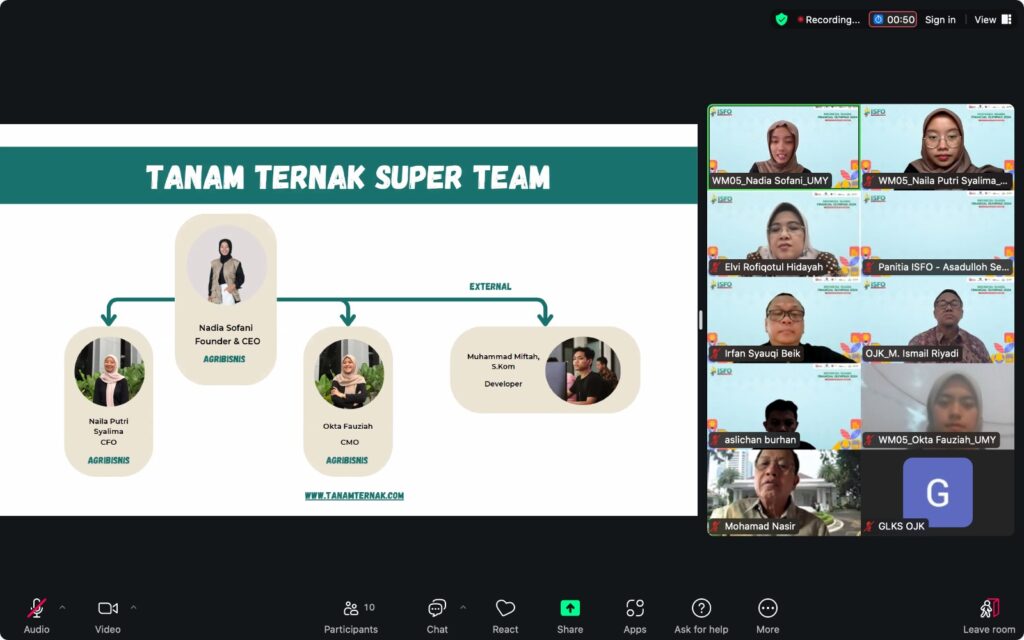The image size is (1024, 640).
Task: Click AGRIBISNIS label under Nadia Sofani
Action: point(224,359)
